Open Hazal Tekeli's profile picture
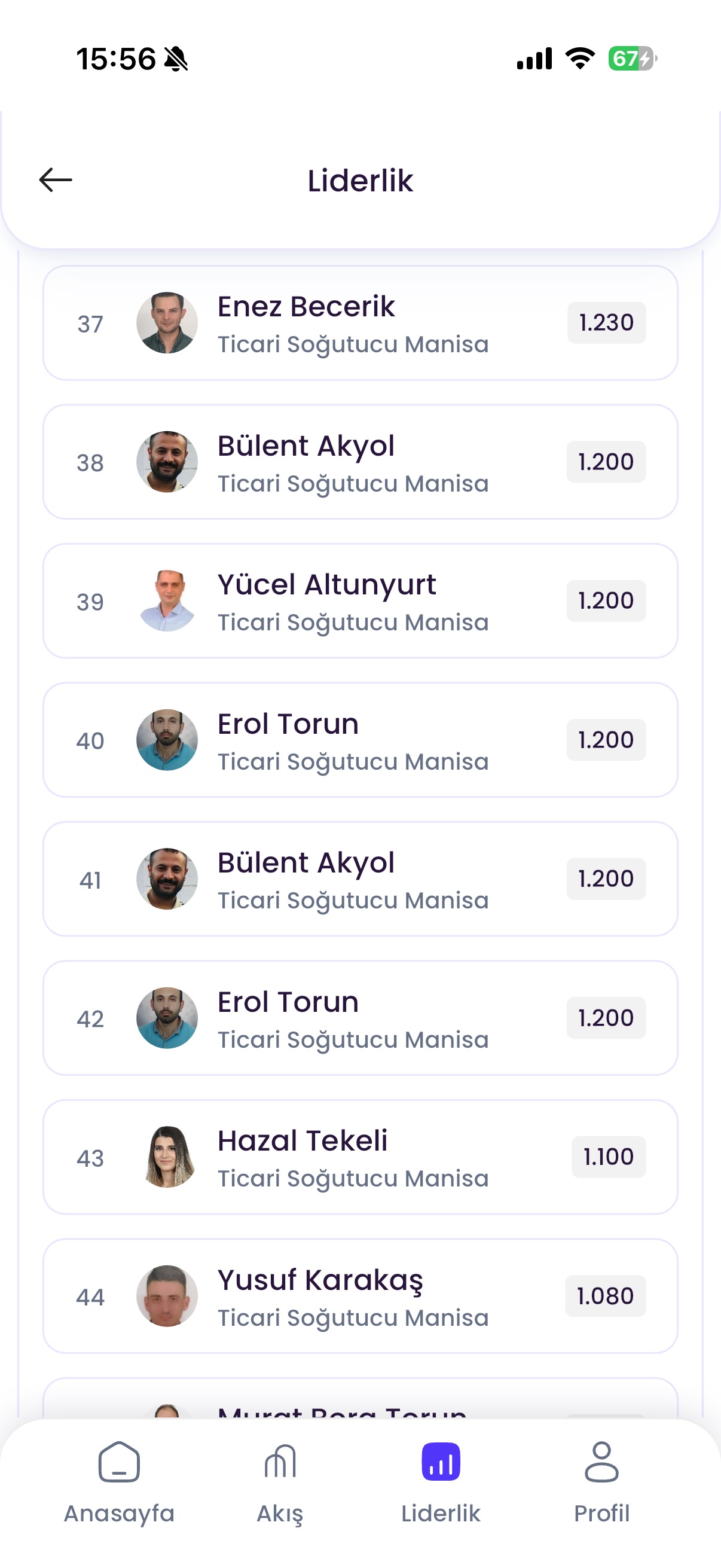Image resolution: width=721 pixels, height=1568 pixels. coord(167,1157)
